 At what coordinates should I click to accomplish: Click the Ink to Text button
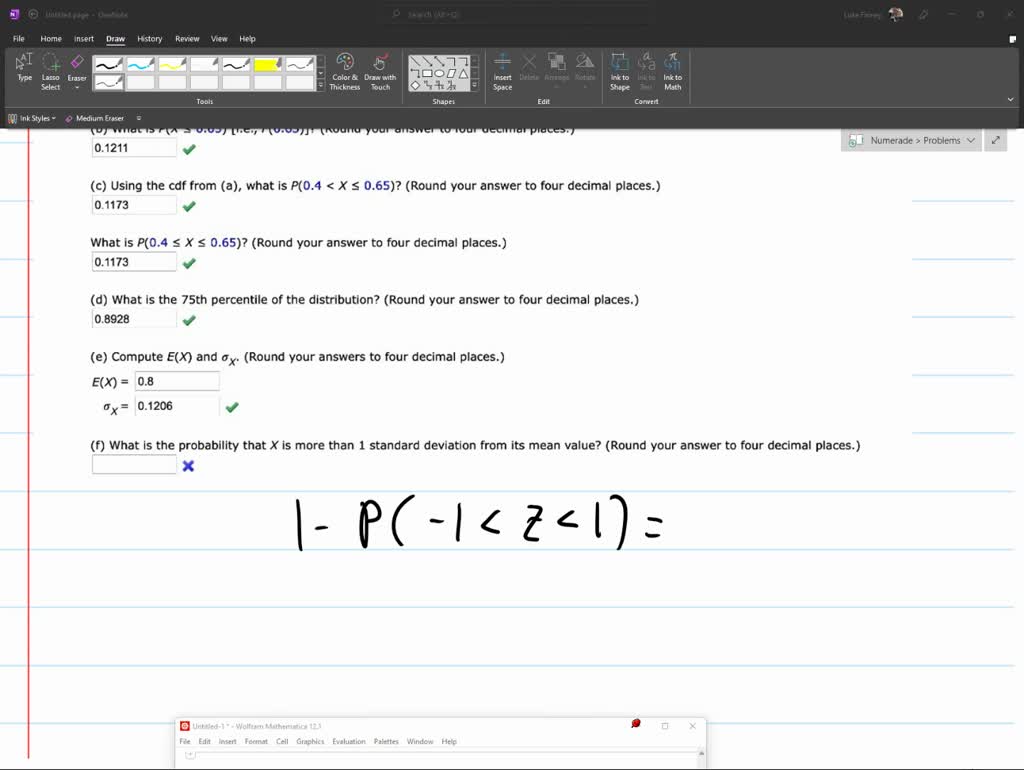click(x=646, y=72)
